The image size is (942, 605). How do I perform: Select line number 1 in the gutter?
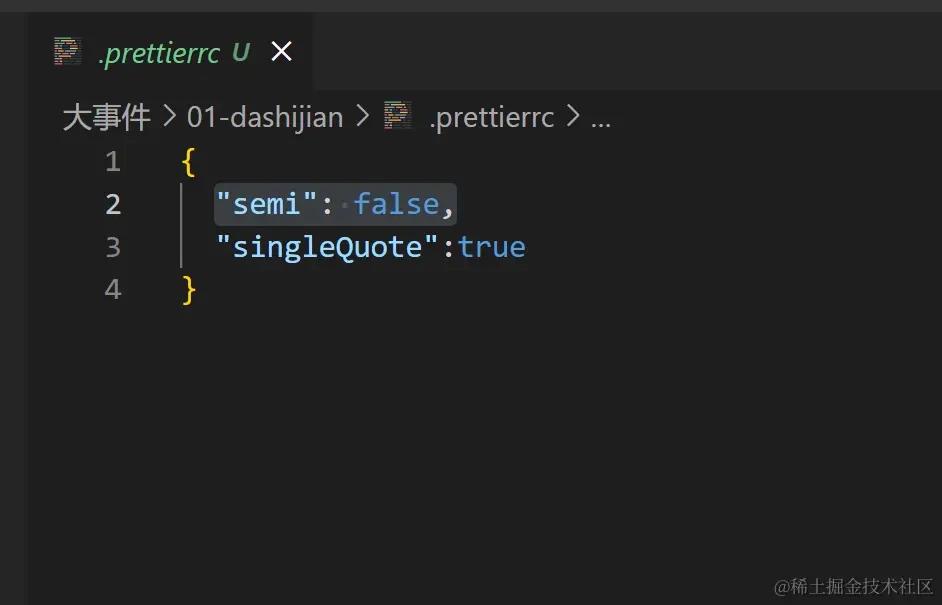pos(112,161)
